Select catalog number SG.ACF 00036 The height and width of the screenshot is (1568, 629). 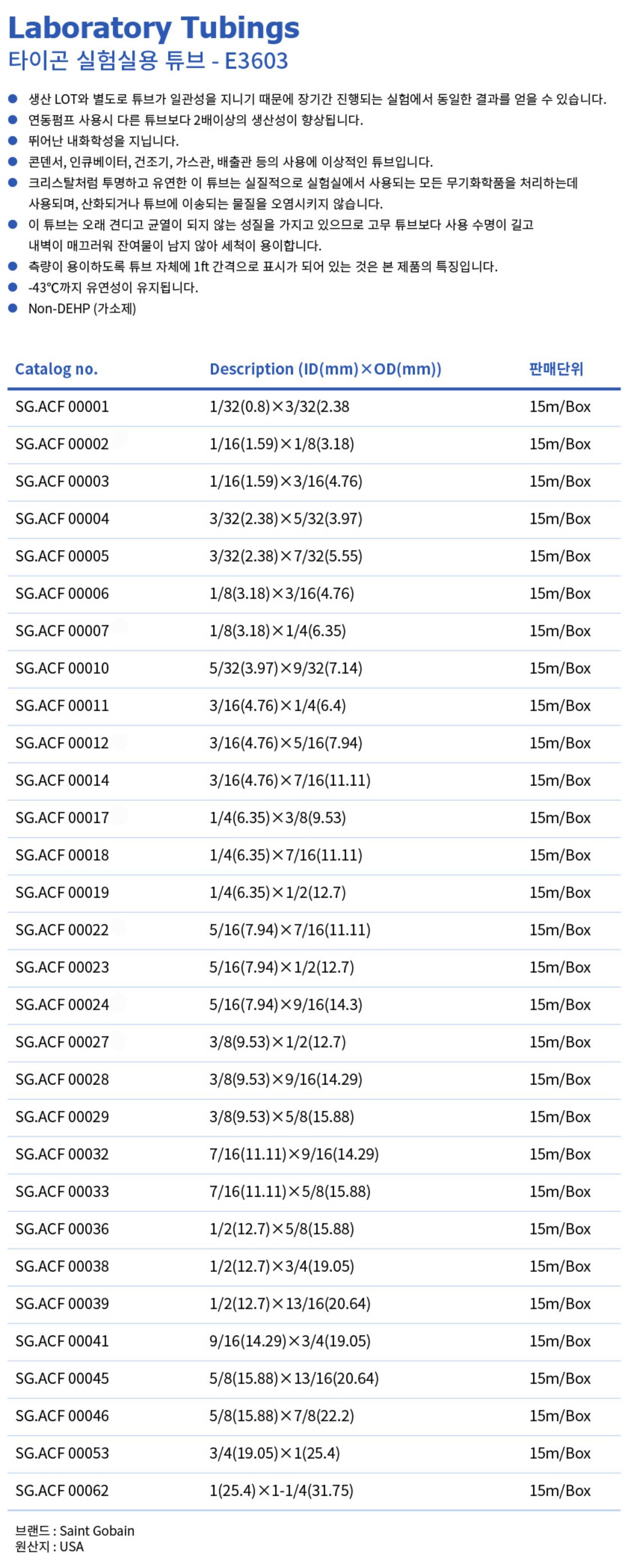(62, 1229)
